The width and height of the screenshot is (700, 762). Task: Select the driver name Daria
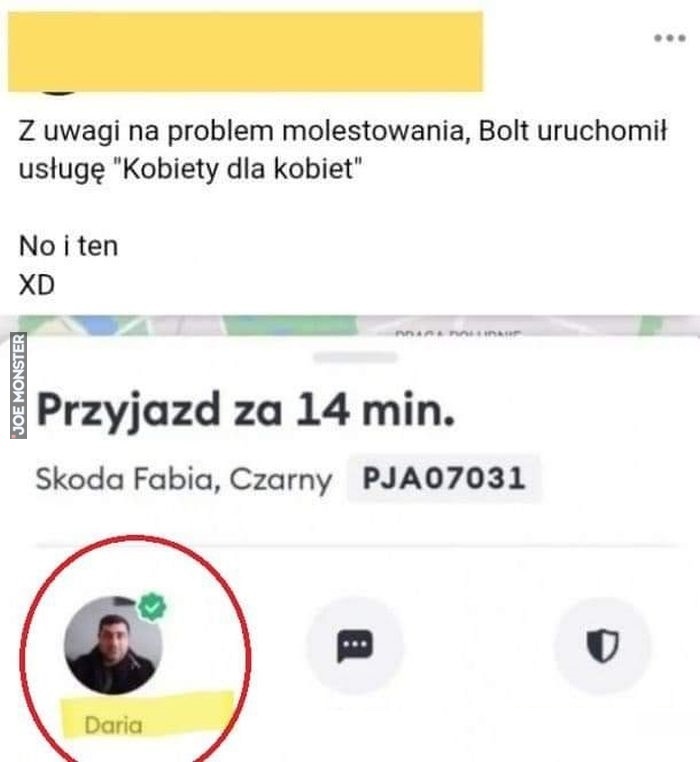[113, 726]
